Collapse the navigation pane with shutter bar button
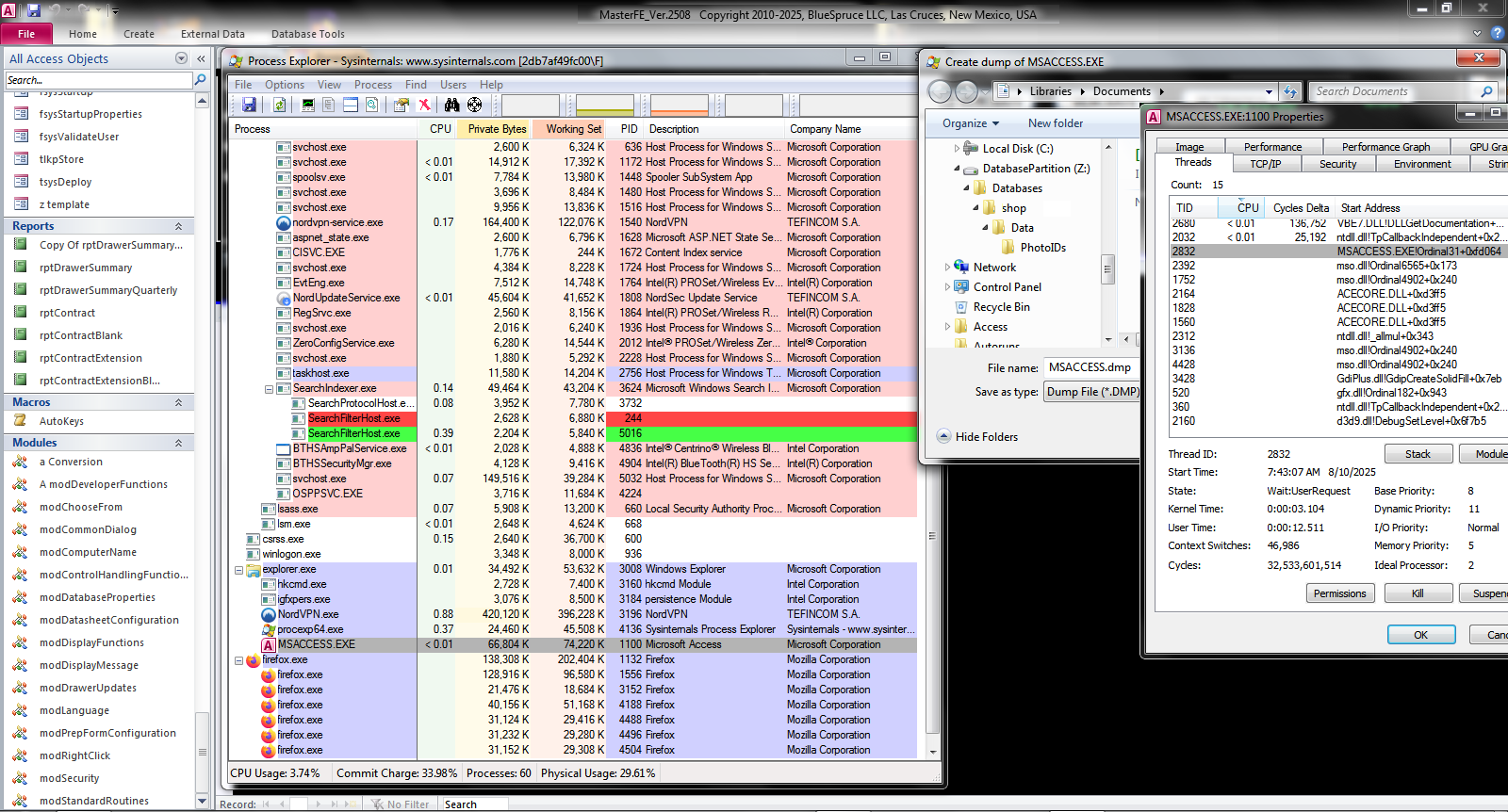1508x812 pixels. pos(201,58)
